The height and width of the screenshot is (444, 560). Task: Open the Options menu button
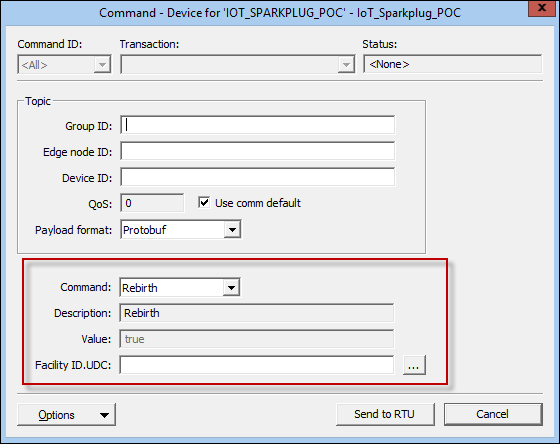[66, 415]
